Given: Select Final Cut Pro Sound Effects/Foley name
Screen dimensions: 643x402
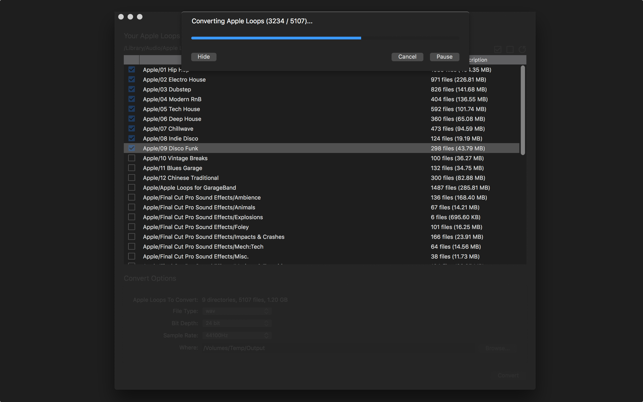Looking at the screenshot, I should [196, 227].
